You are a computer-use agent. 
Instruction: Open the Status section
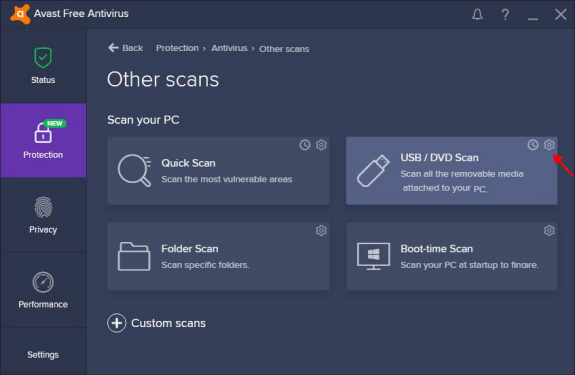click(43, 66)
